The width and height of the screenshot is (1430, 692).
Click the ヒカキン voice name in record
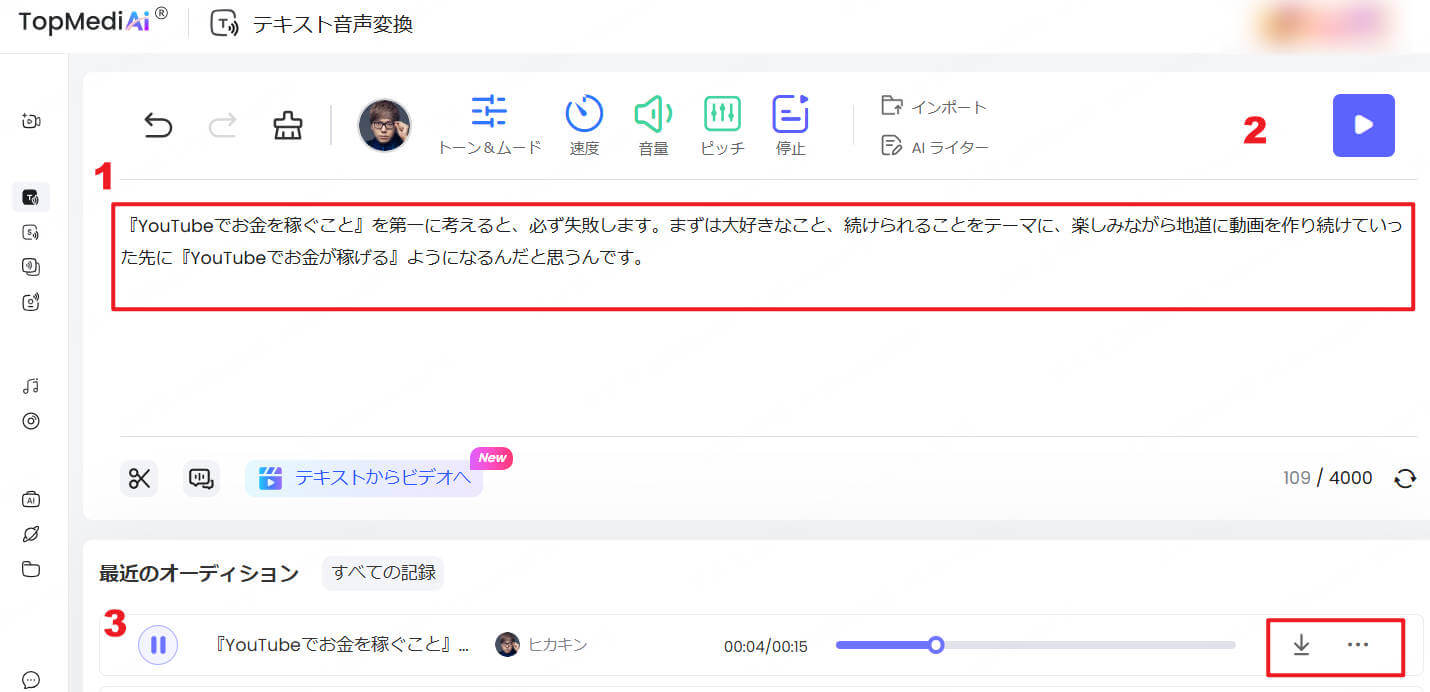coord(558,645)
